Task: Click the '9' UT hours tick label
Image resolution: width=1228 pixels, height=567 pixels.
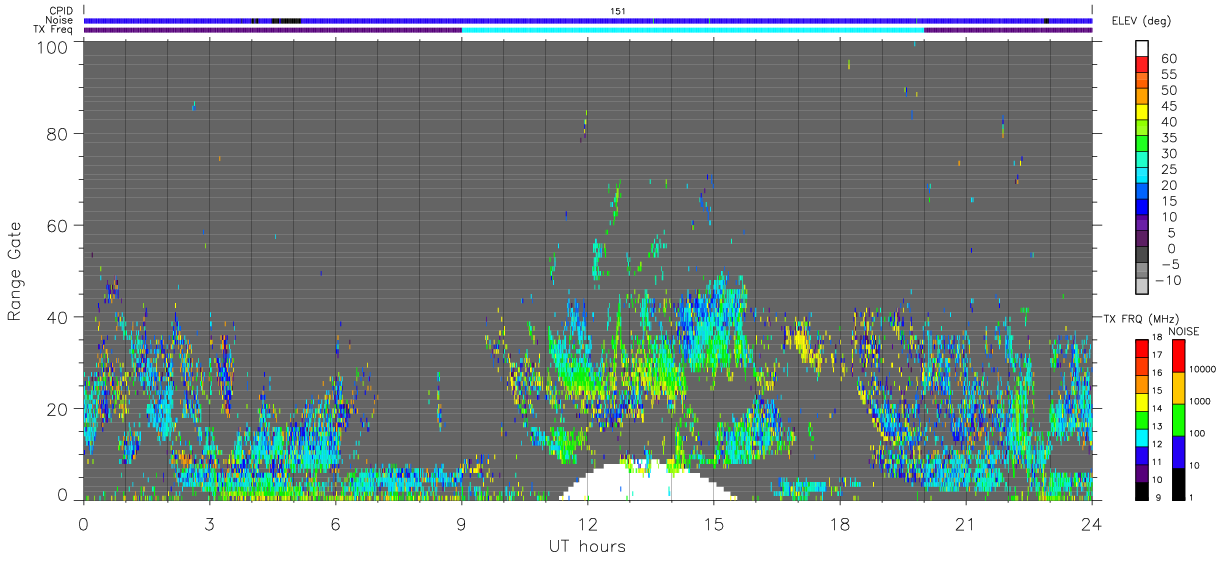Action: click(x=462, y=524)
